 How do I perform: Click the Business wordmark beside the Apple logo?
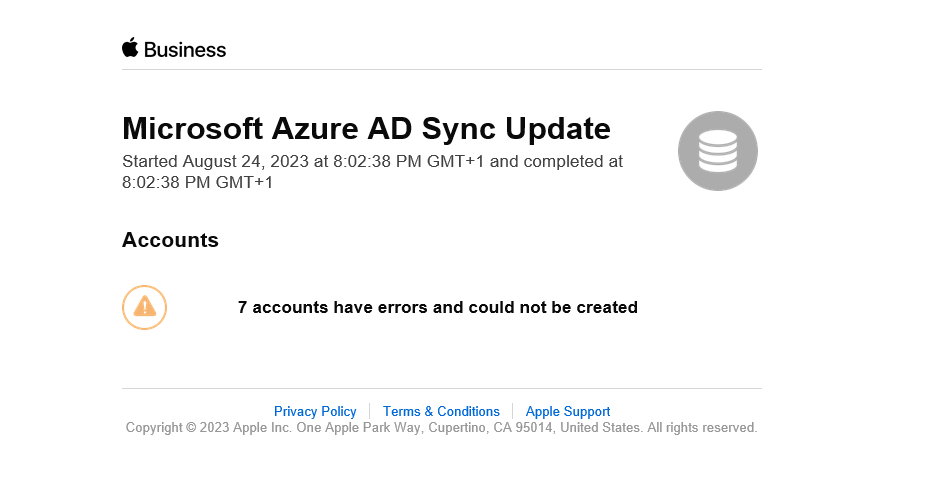185,50
